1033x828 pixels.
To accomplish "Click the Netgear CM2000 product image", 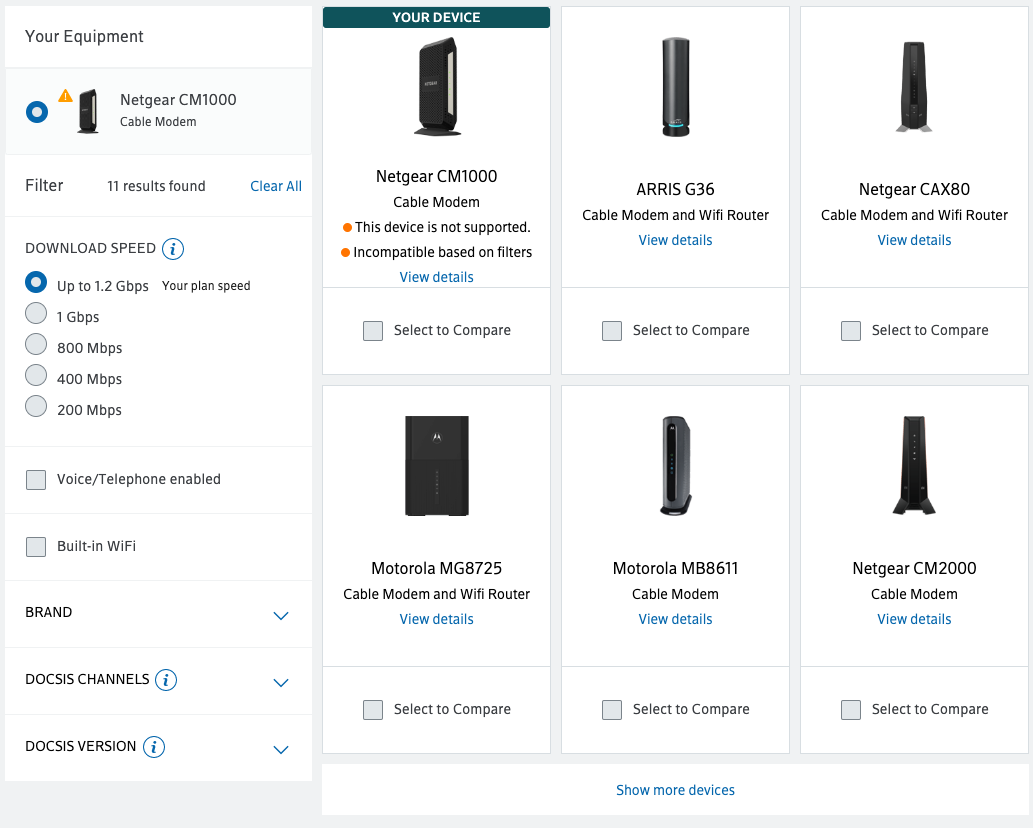I will [x=914, y=466].
